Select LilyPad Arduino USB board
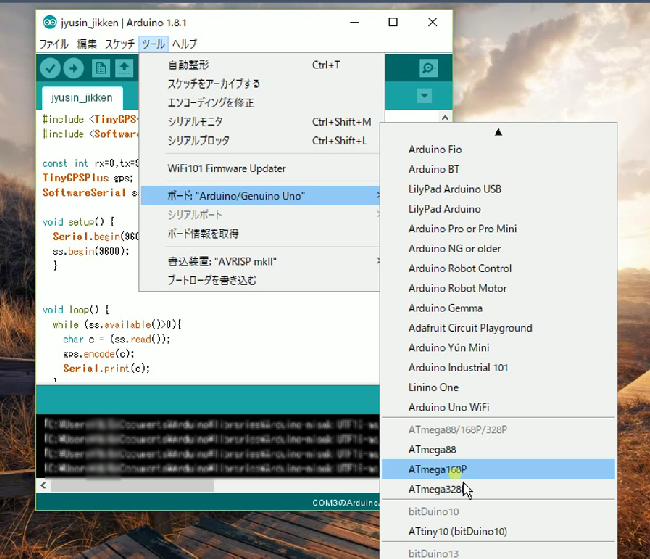Image resolution: width=650 pixels, height=559 pixels. 498,189
